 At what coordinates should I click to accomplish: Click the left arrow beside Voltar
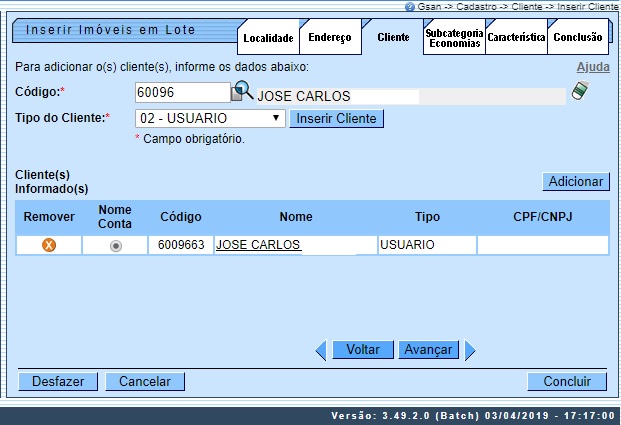(x=321, y=350)
